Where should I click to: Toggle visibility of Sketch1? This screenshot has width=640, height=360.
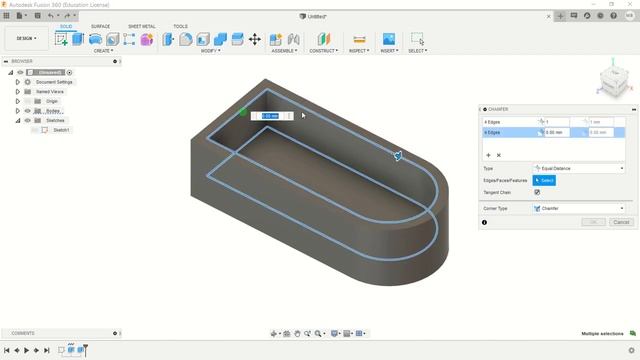point(35,130)
